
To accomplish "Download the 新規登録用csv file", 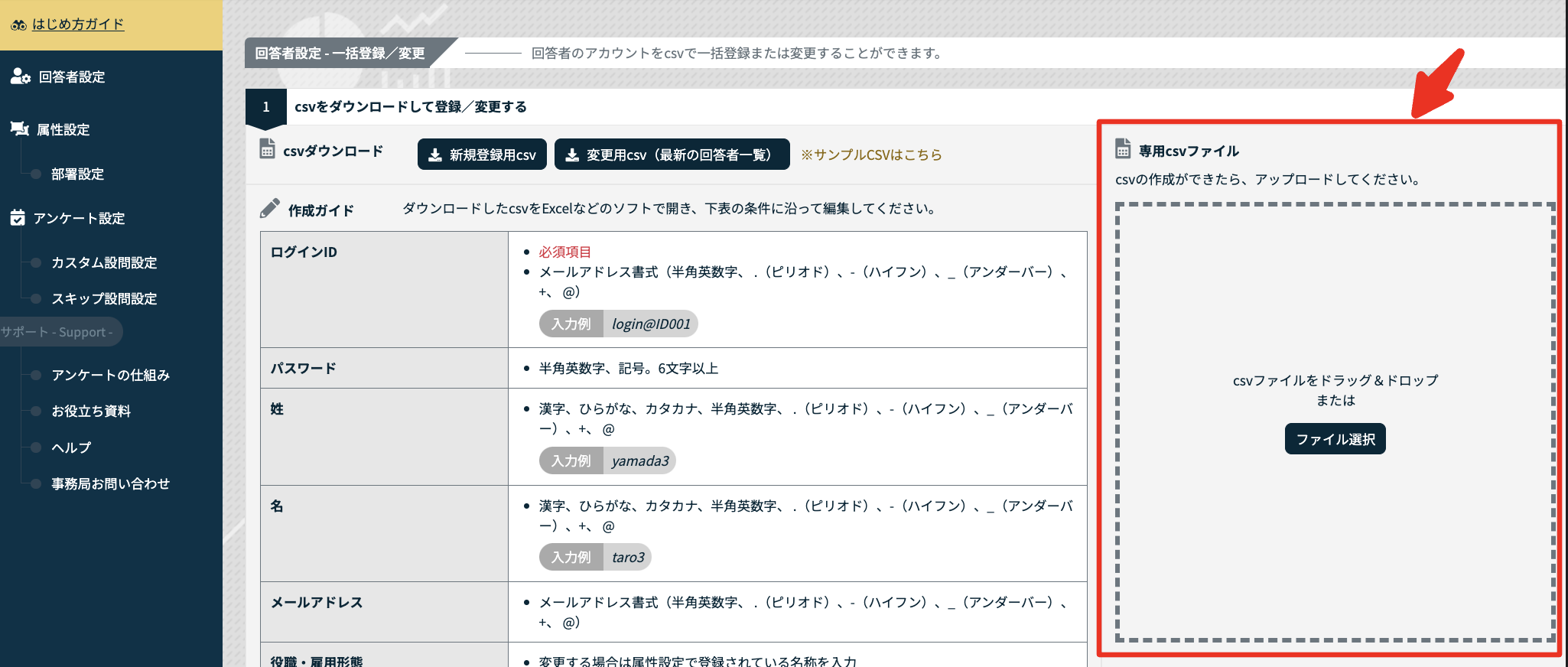I will point(482,155).
